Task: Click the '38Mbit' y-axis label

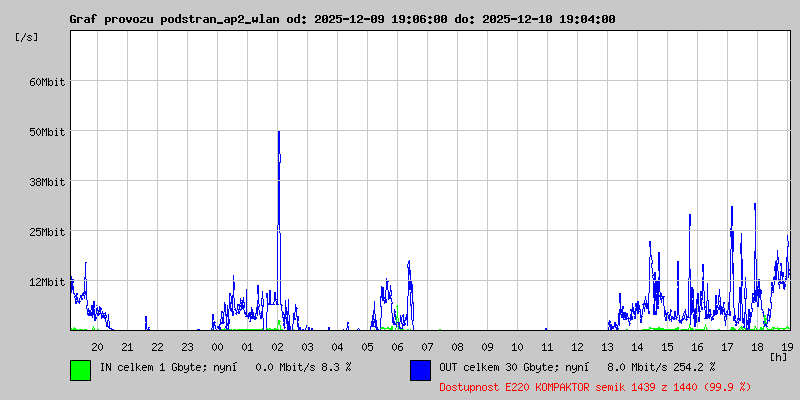Action: pos(47,182)
